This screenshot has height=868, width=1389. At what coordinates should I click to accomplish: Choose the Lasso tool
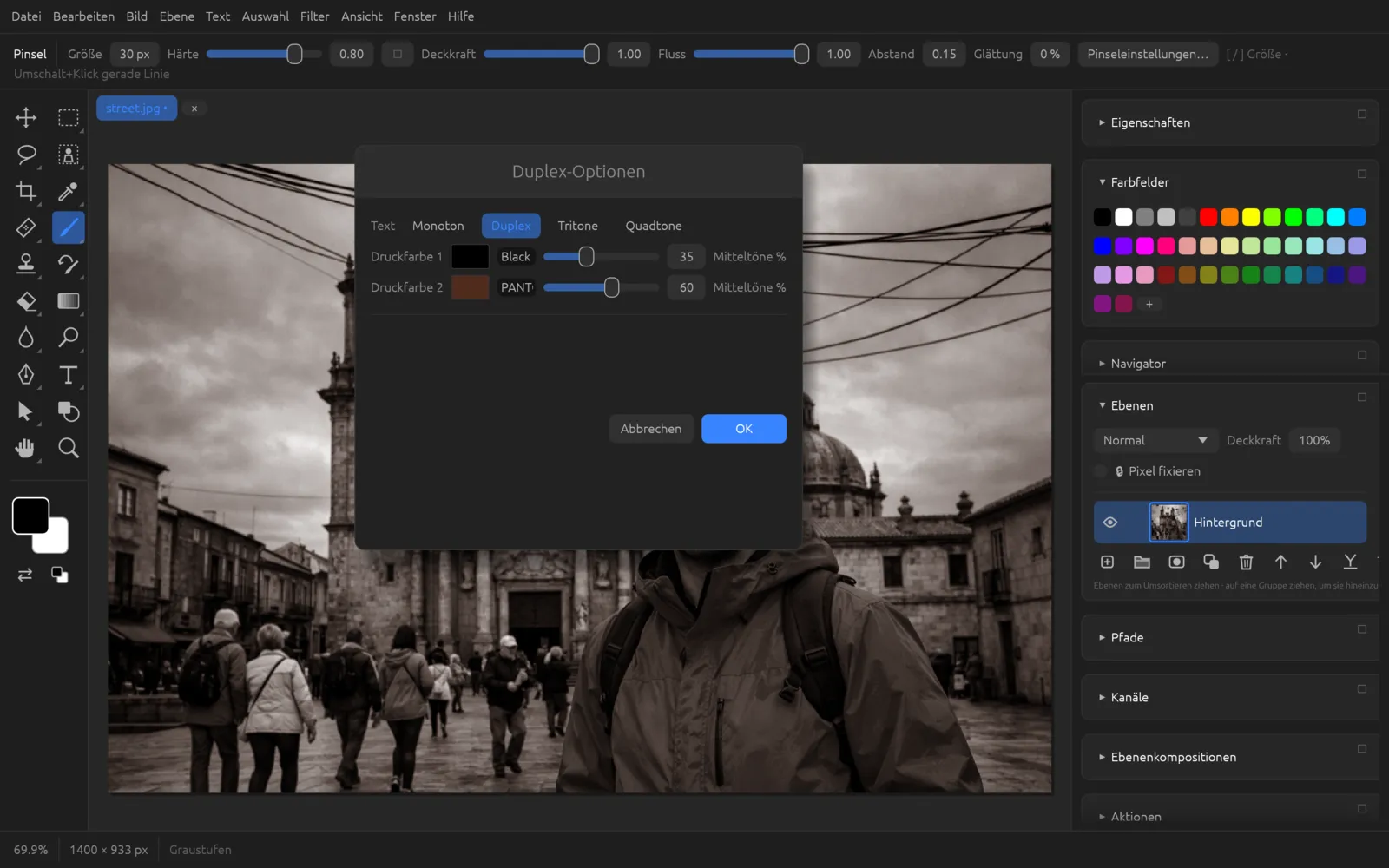coord(26,155)
